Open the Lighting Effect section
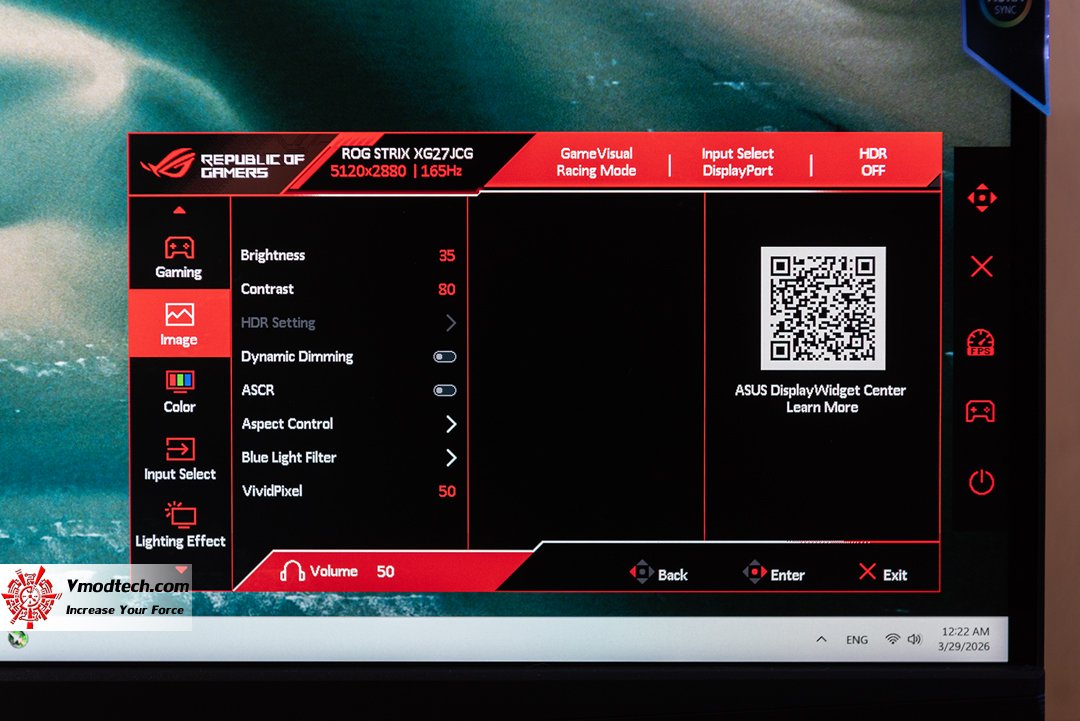The height and width of the screenshot is (721, 1080). (180, 525)
